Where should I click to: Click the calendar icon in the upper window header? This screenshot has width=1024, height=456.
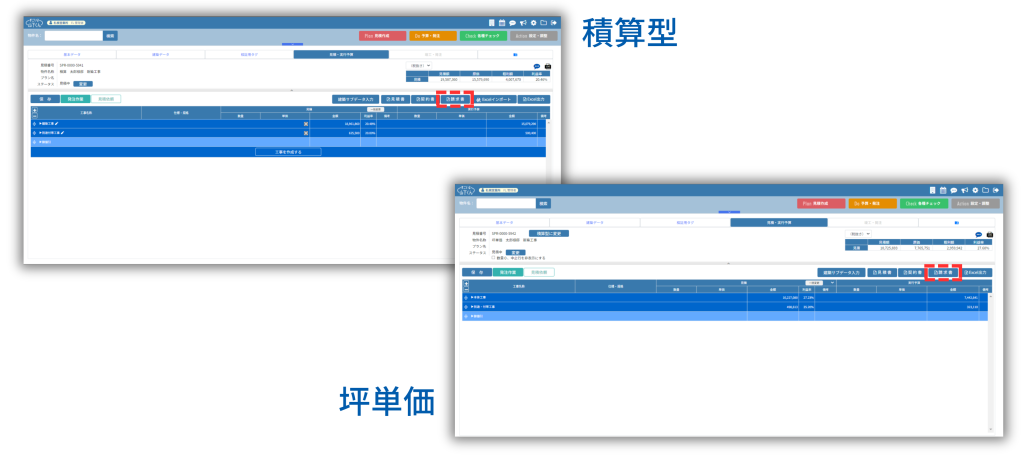pyautogui.click(x=500, y=21)
